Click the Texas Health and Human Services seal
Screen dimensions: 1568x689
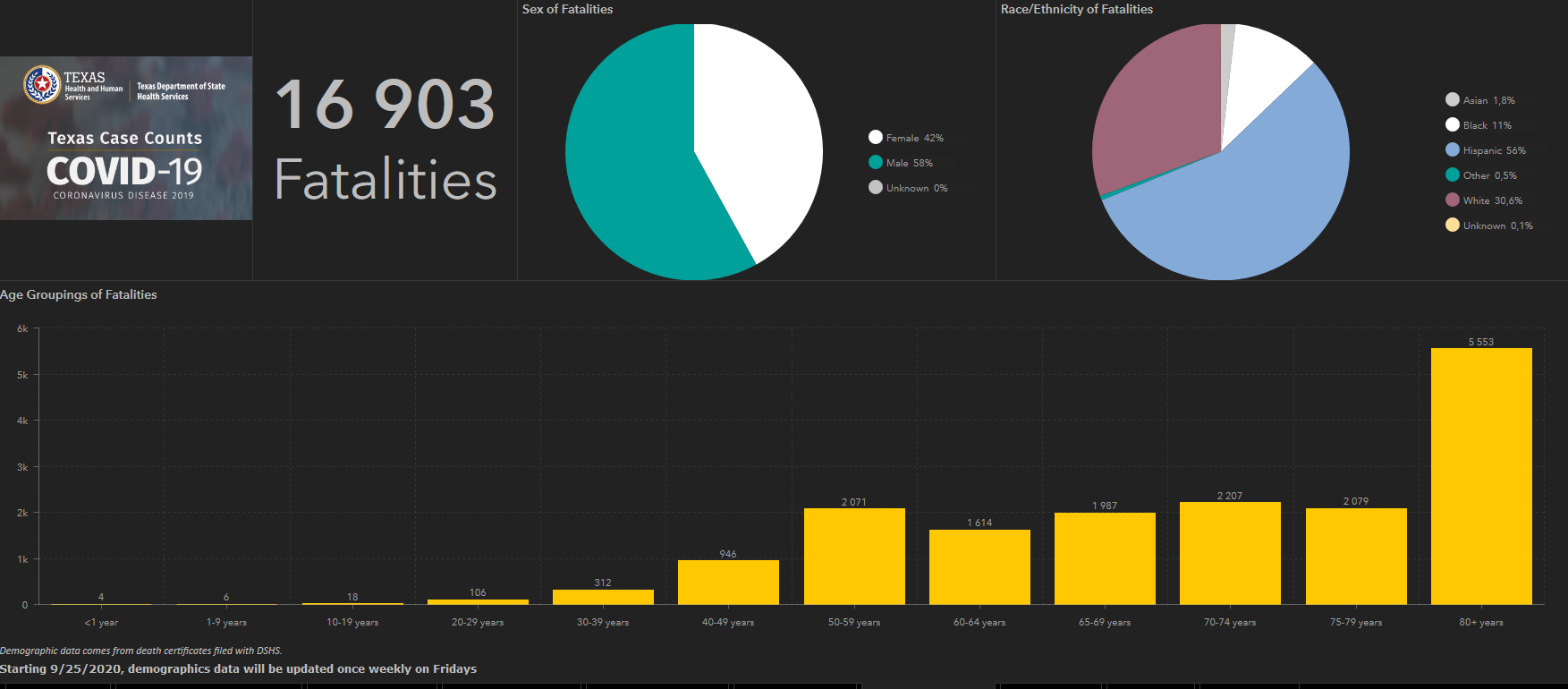[41, 85]
